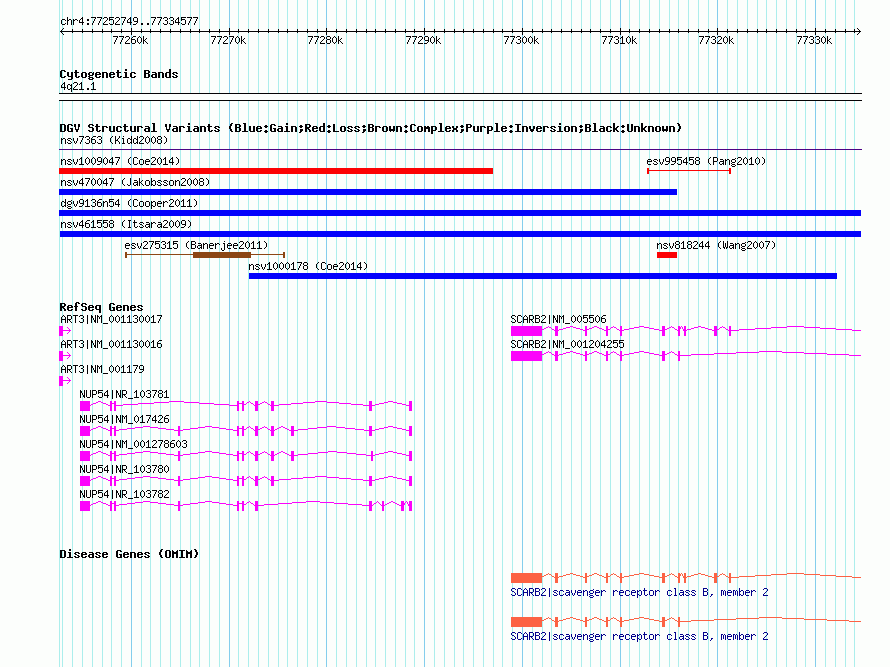Open the NUP54|NR_103782 label
890x667 pixels.
[x=124, y=494]
